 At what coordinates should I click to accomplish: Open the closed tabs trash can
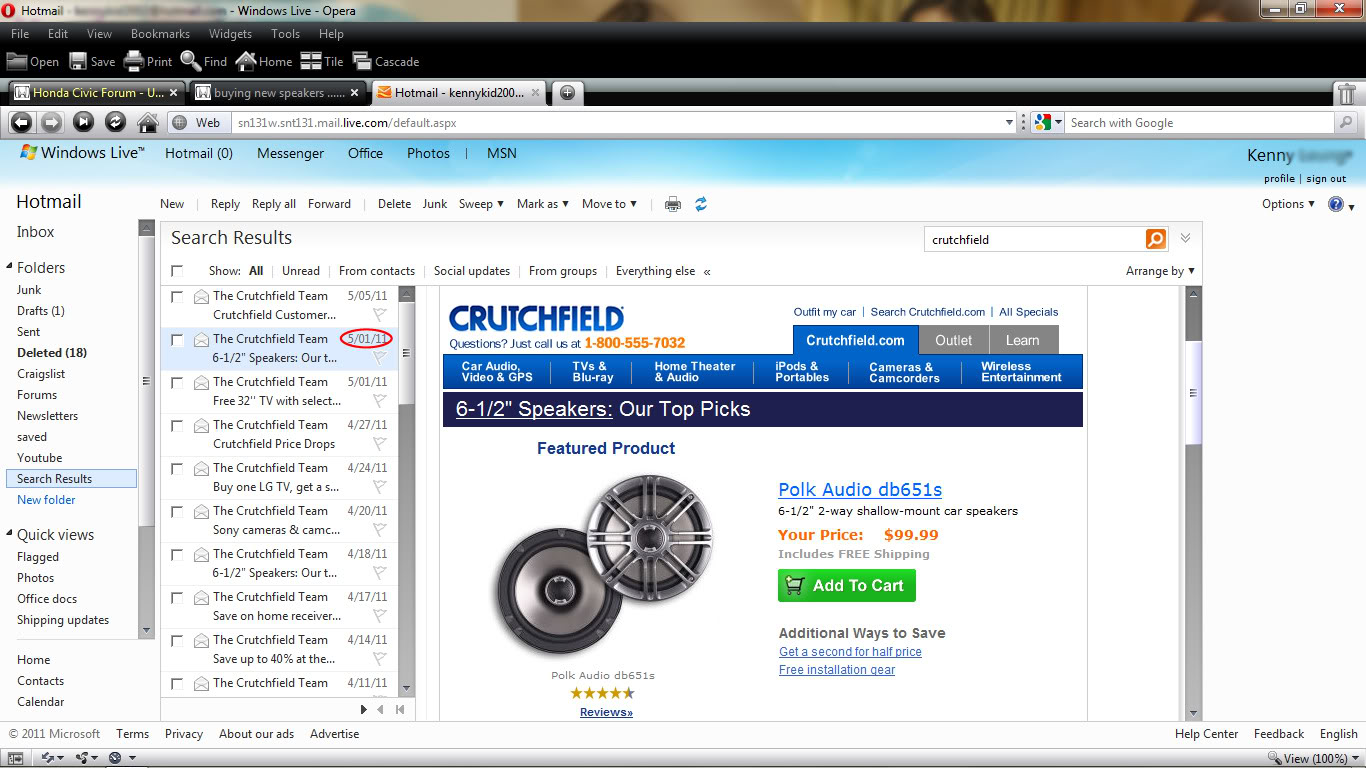pos(1347,93)
